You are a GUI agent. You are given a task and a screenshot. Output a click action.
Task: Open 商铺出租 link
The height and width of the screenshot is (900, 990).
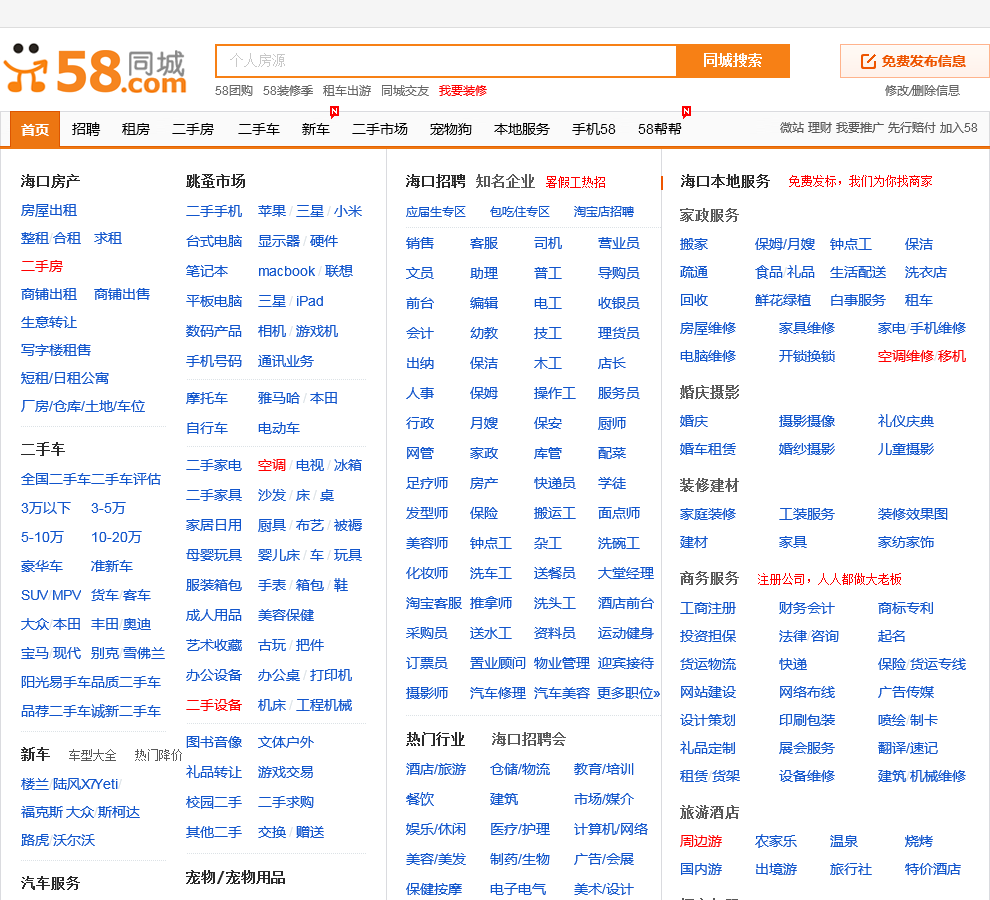pyautogui.click(x=49, y=294)
